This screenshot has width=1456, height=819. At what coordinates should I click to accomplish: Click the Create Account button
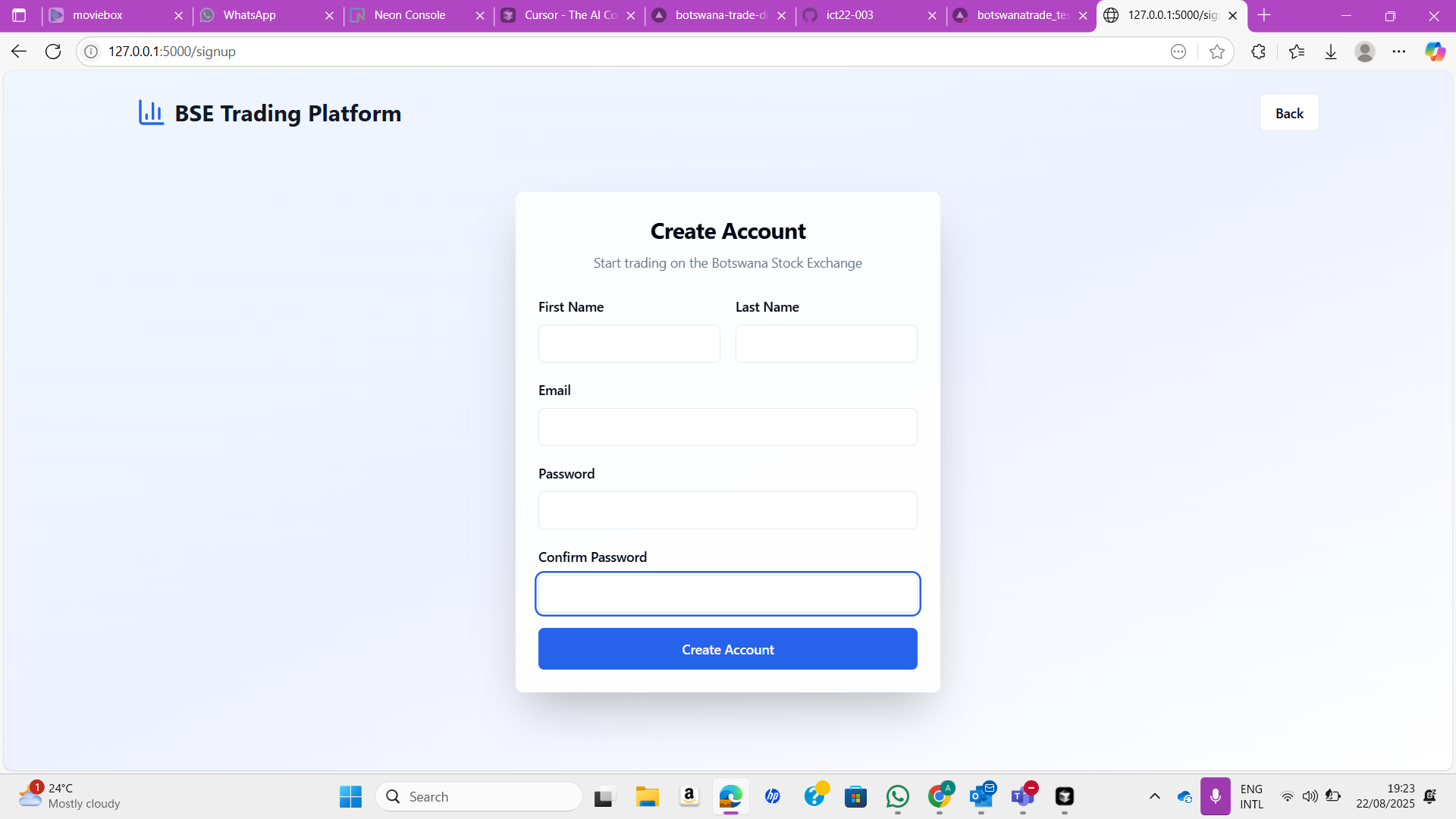coord(727,649)
